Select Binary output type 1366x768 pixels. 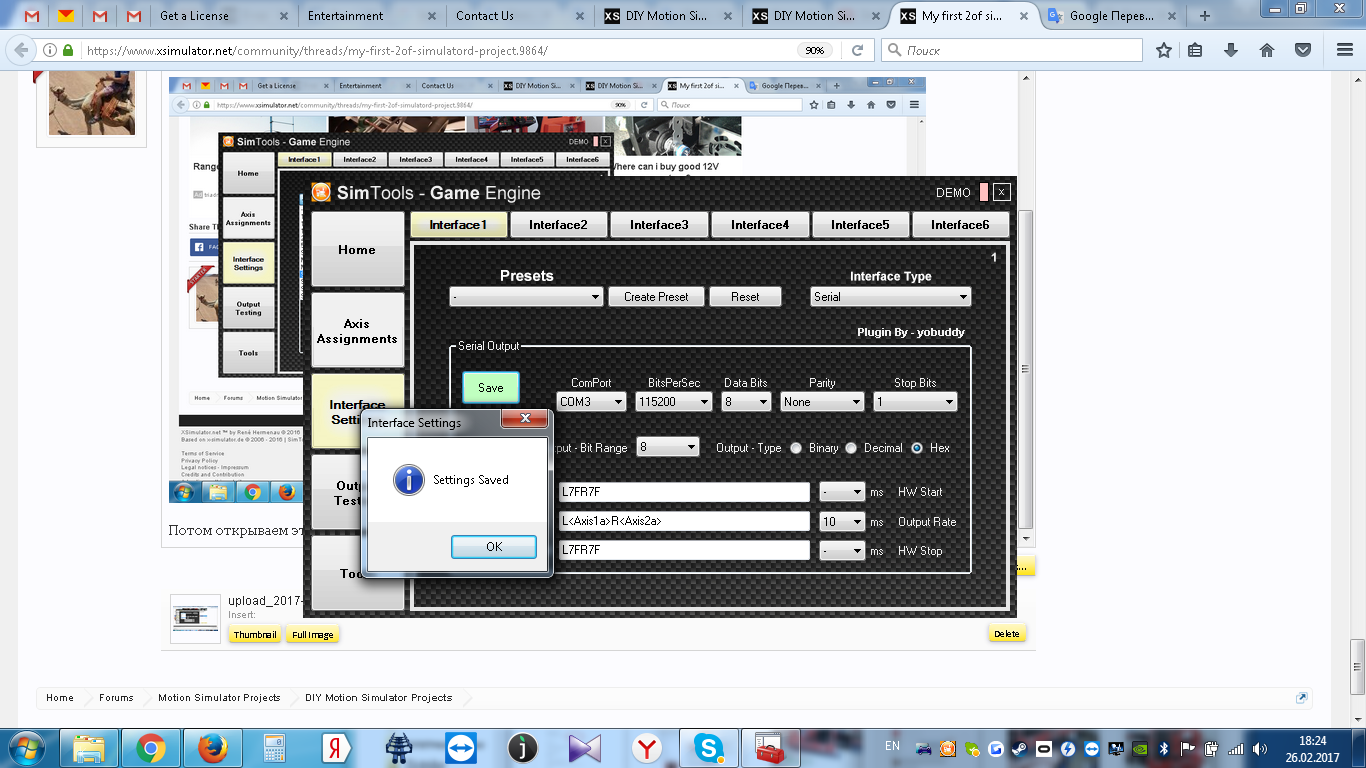pyautogui.click(x=796, y=448)
